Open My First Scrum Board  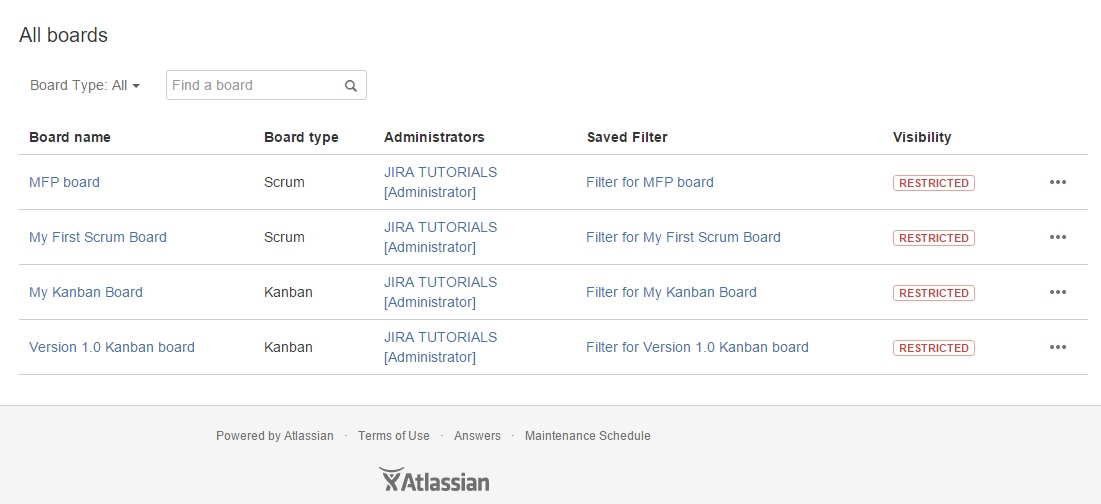(x=98, y=237)
